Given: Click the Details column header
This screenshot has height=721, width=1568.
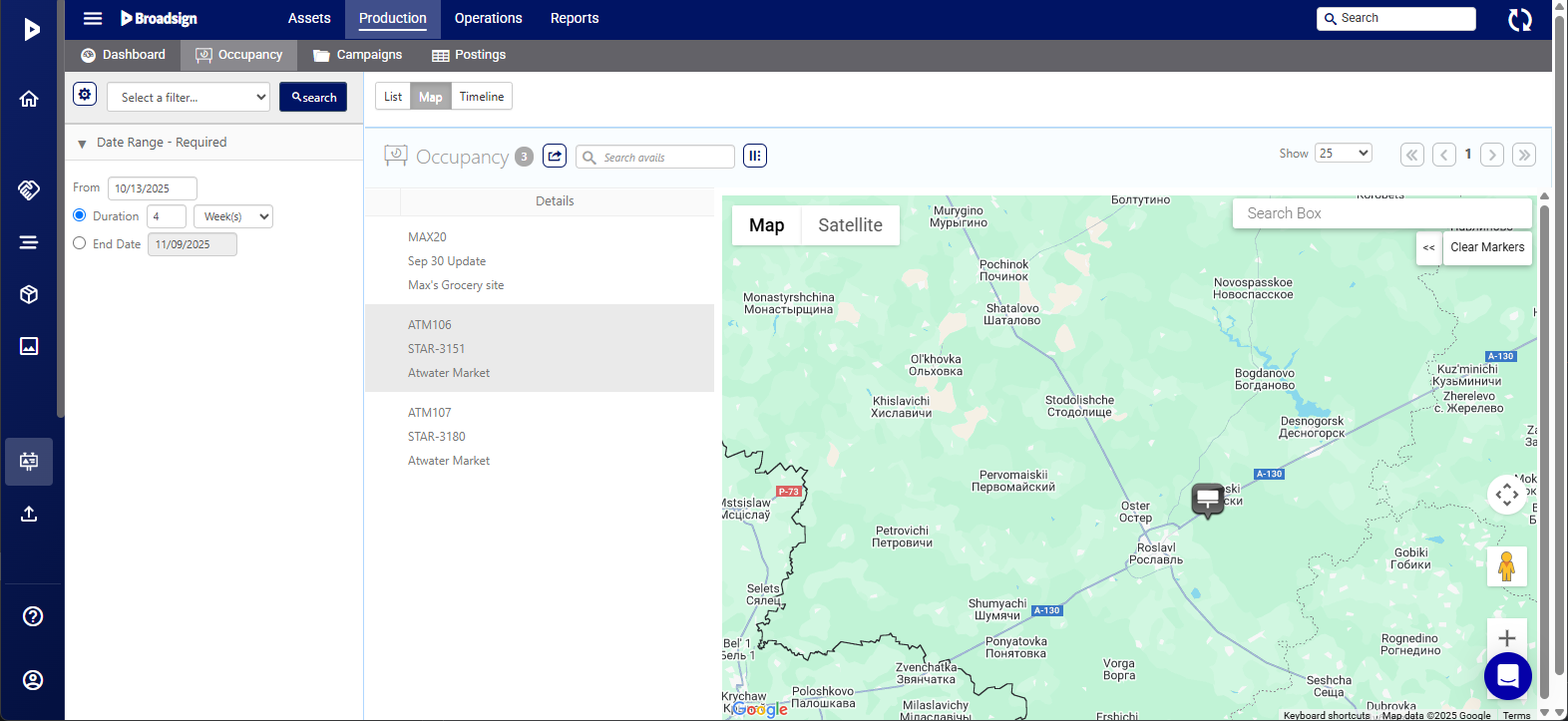Looking at the screenshot, I should tap(555, 201).
